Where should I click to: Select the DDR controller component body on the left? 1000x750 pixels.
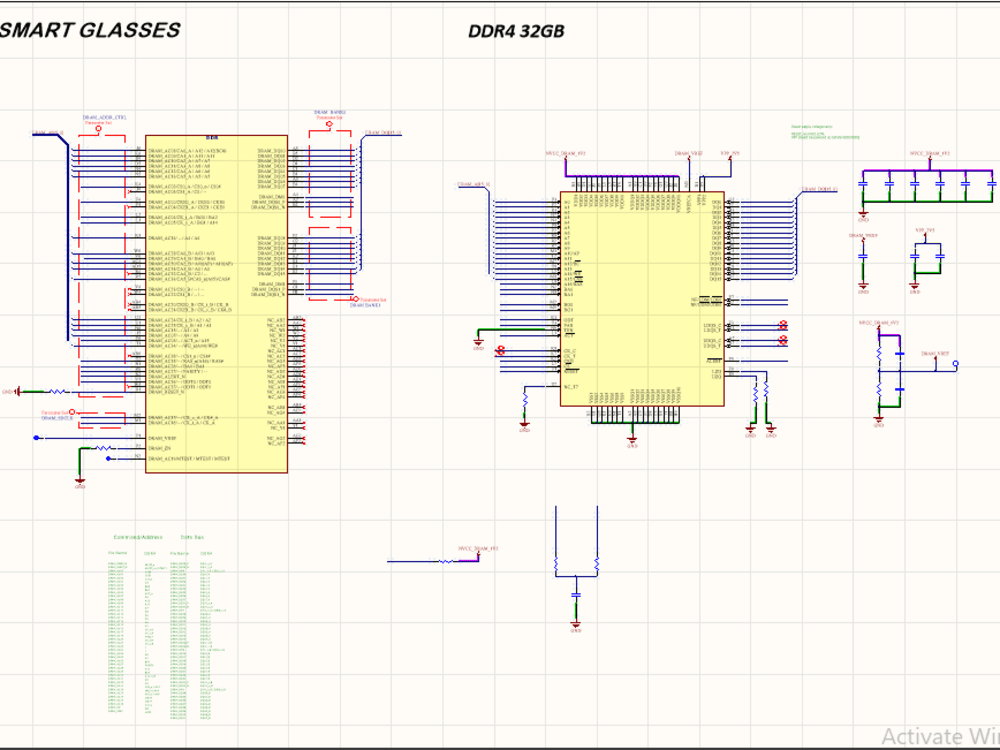(215, 300)
